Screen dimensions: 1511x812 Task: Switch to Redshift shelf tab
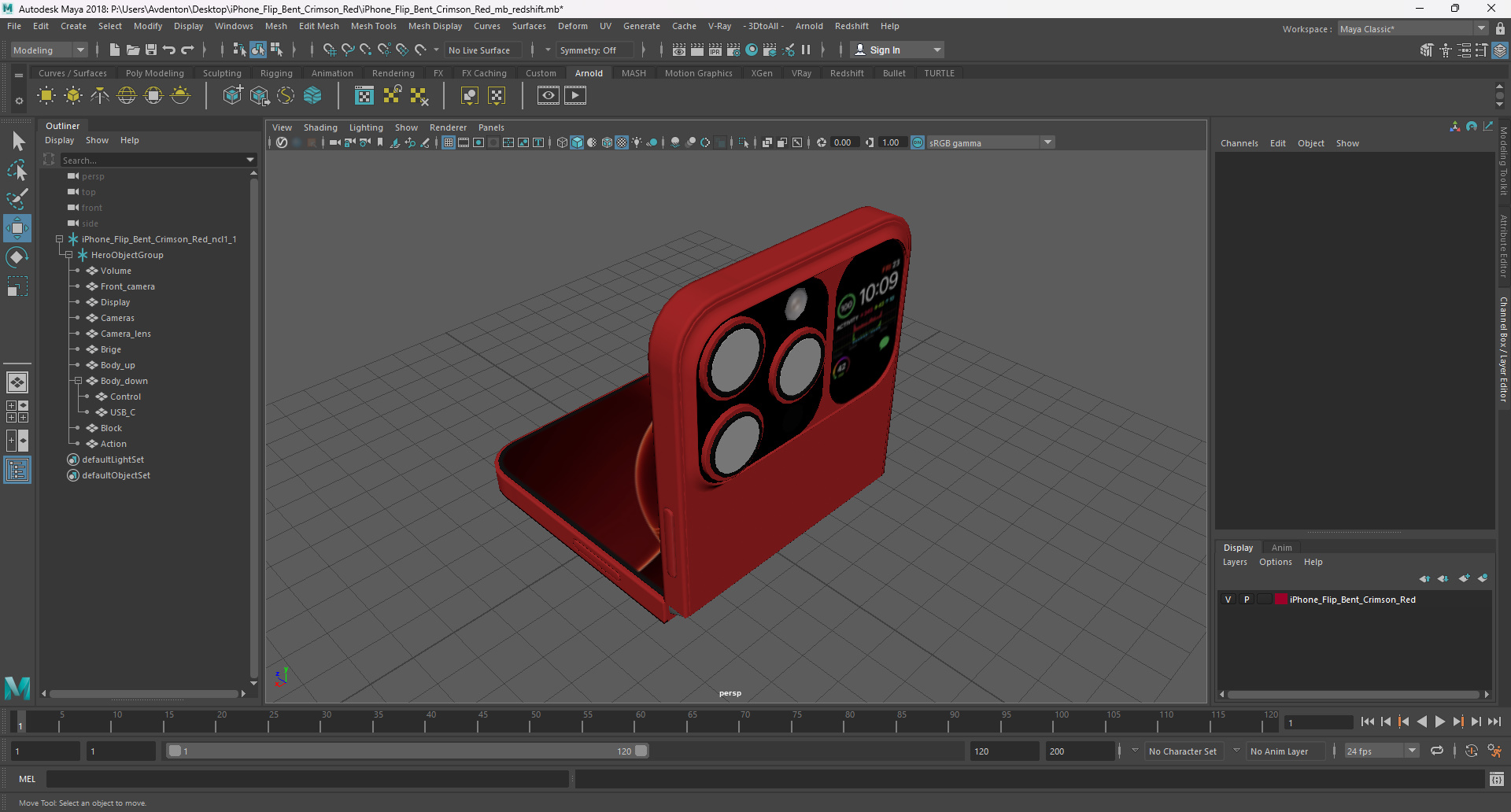(x=847, y=73)
